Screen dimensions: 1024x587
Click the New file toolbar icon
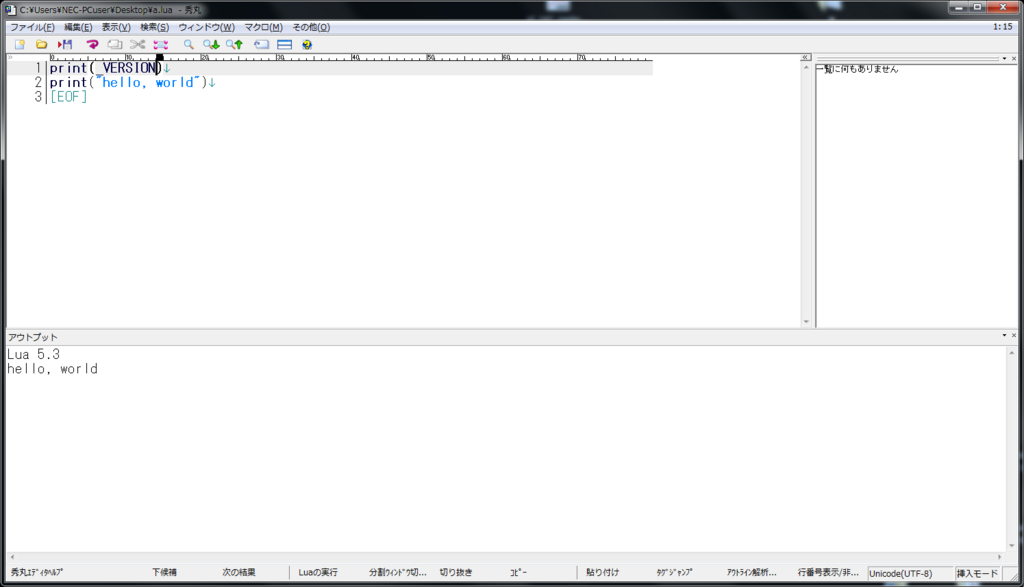(x=20, y=44)
